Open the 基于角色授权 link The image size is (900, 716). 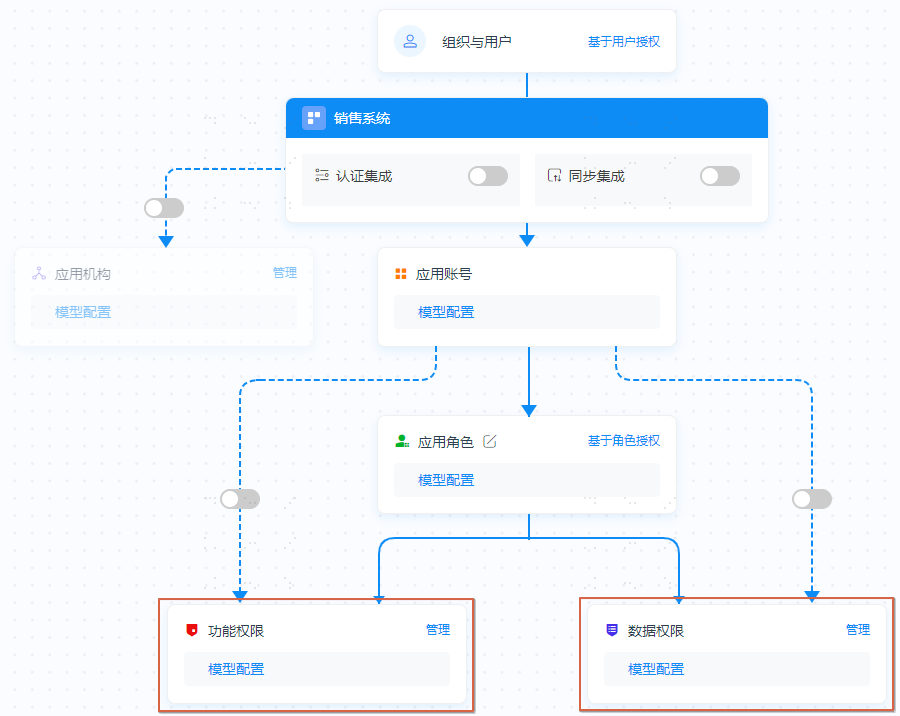pos(624,441)
